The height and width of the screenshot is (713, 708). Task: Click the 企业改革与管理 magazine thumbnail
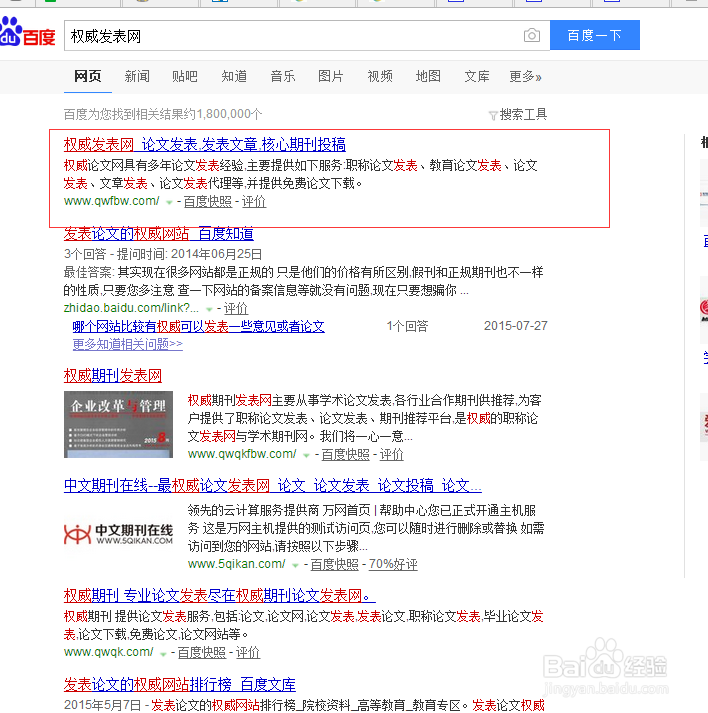(118, 424)
